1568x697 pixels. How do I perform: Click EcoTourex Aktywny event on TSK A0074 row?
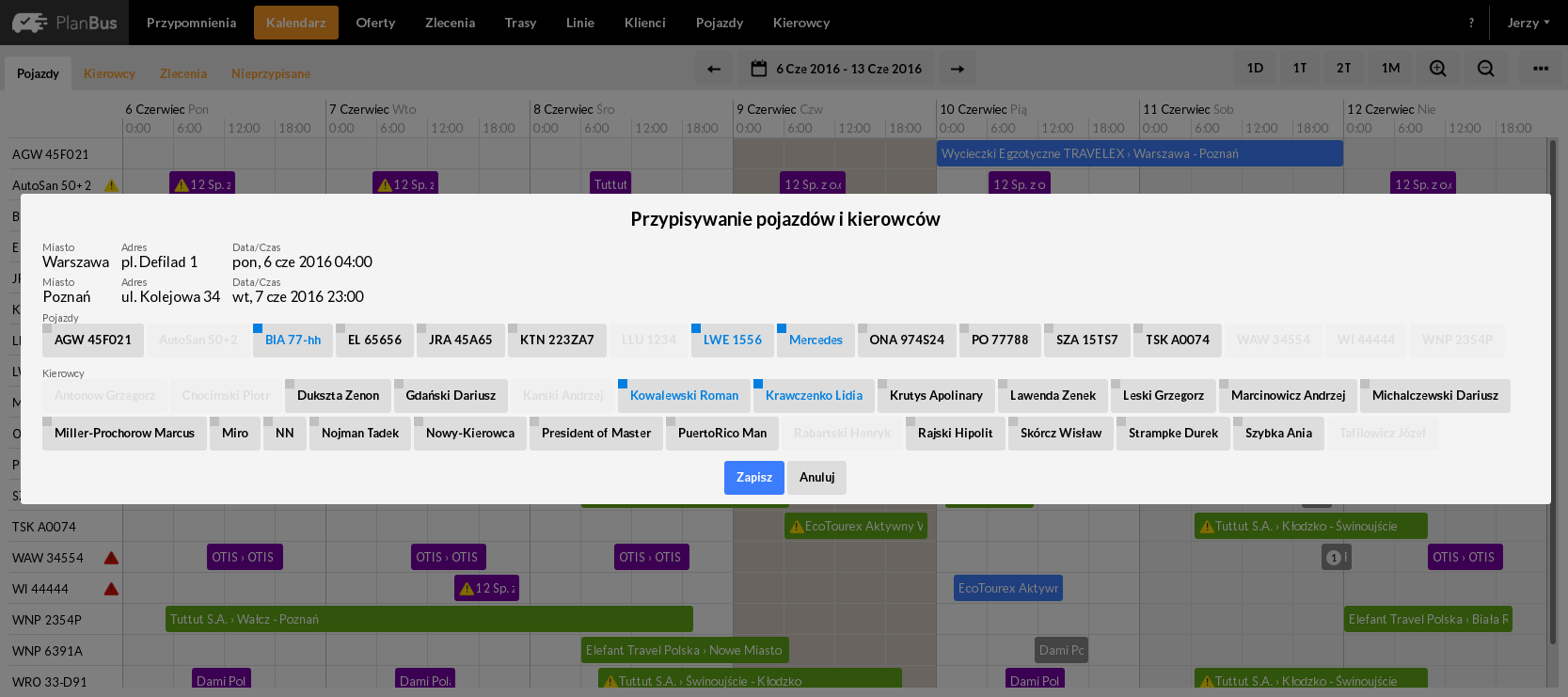pyautogui.click(x=856, y=527)
